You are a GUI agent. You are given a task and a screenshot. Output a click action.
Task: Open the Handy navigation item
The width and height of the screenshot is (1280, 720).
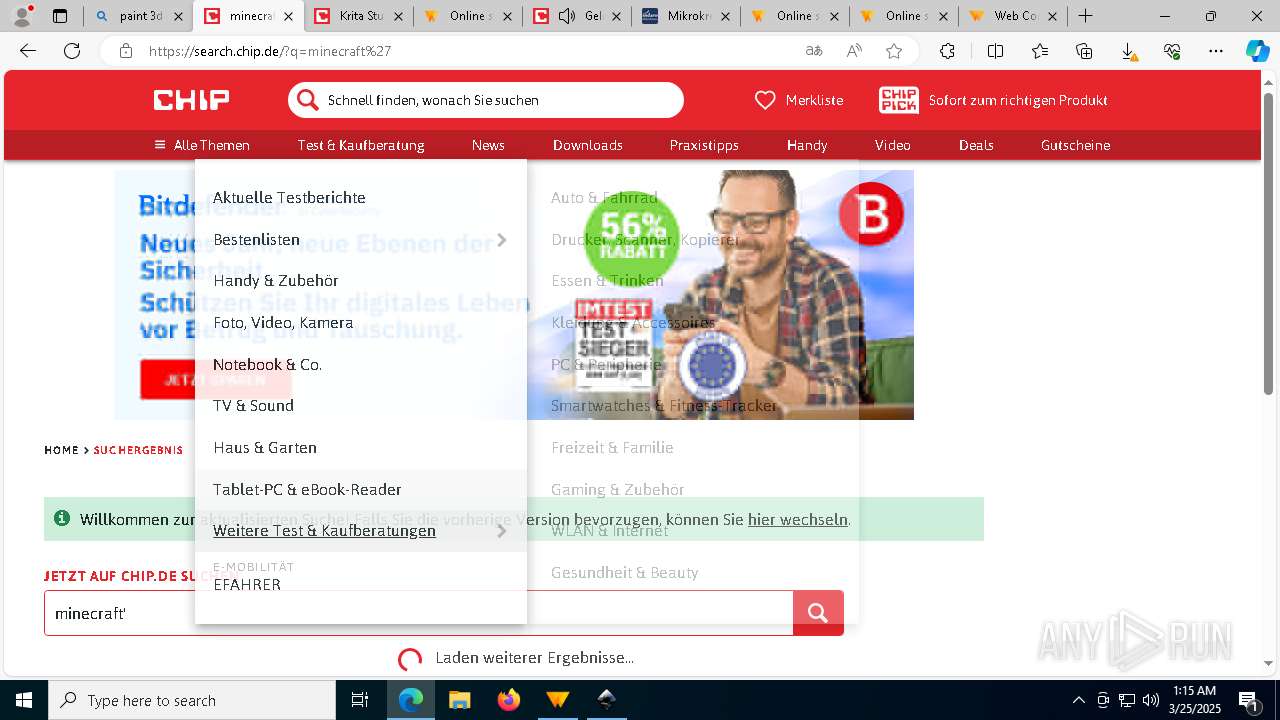point(807,145)
